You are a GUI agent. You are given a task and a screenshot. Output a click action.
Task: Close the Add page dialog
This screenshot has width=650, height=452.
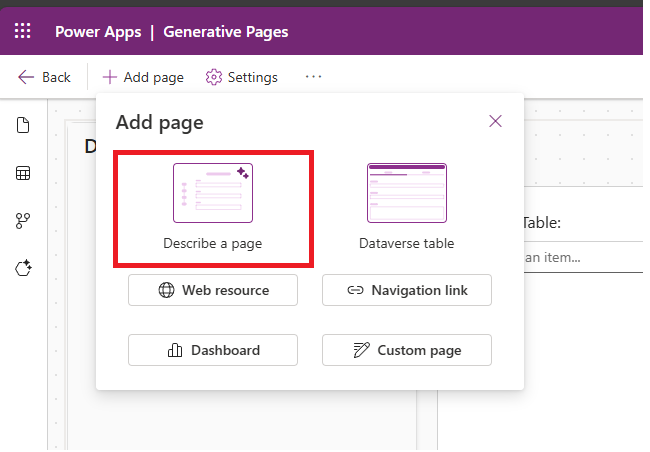coord(495,121)
